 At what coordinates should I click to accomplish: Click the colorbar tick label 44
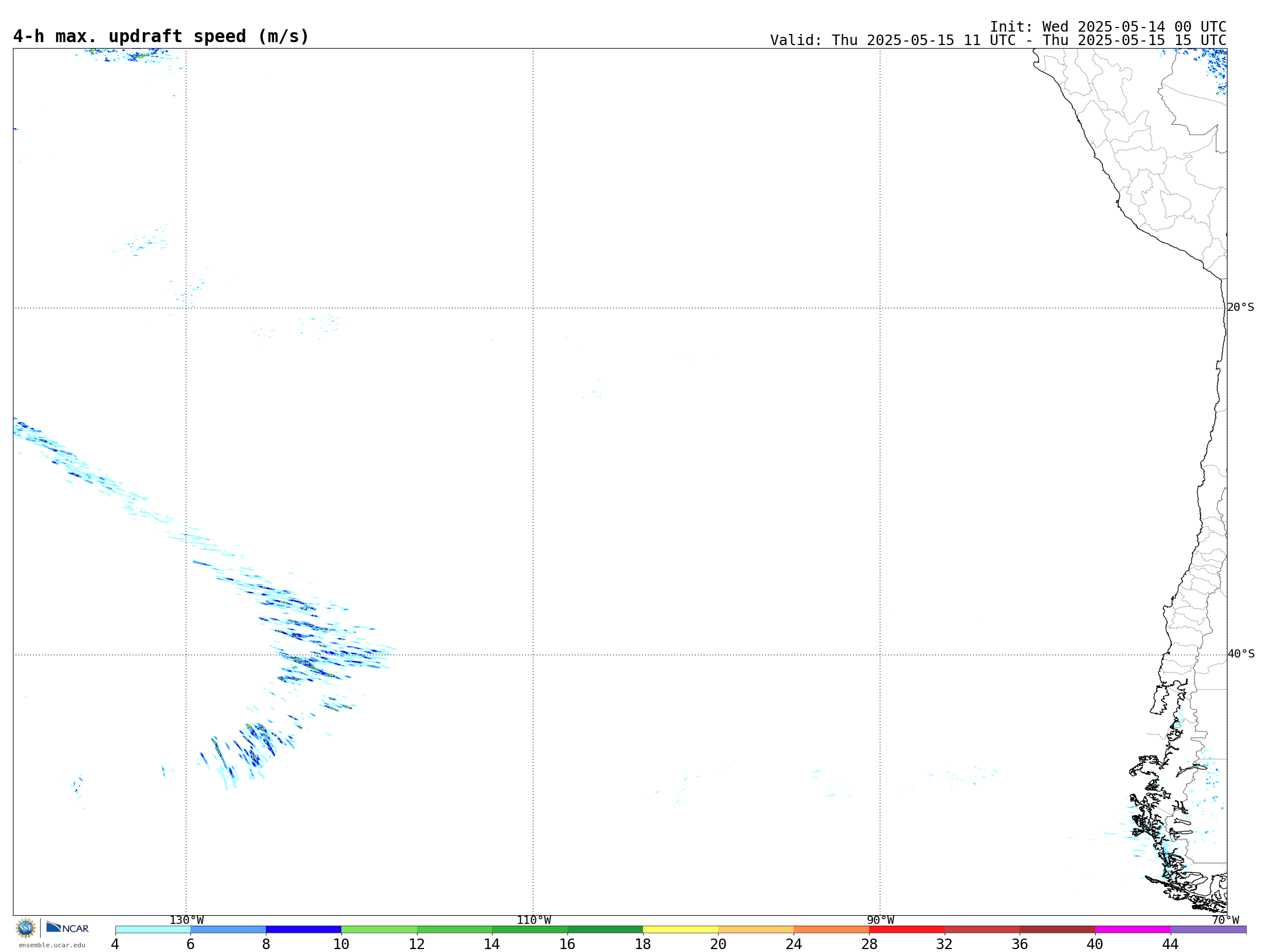point(1170,944)
